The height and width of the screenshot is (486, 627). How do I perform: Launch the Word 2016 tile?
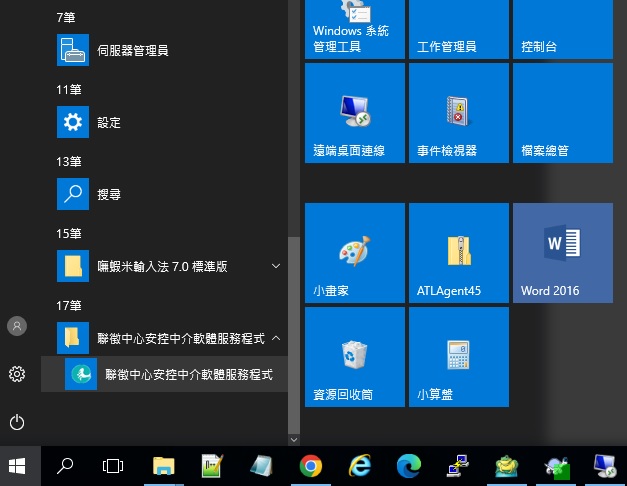562,254
